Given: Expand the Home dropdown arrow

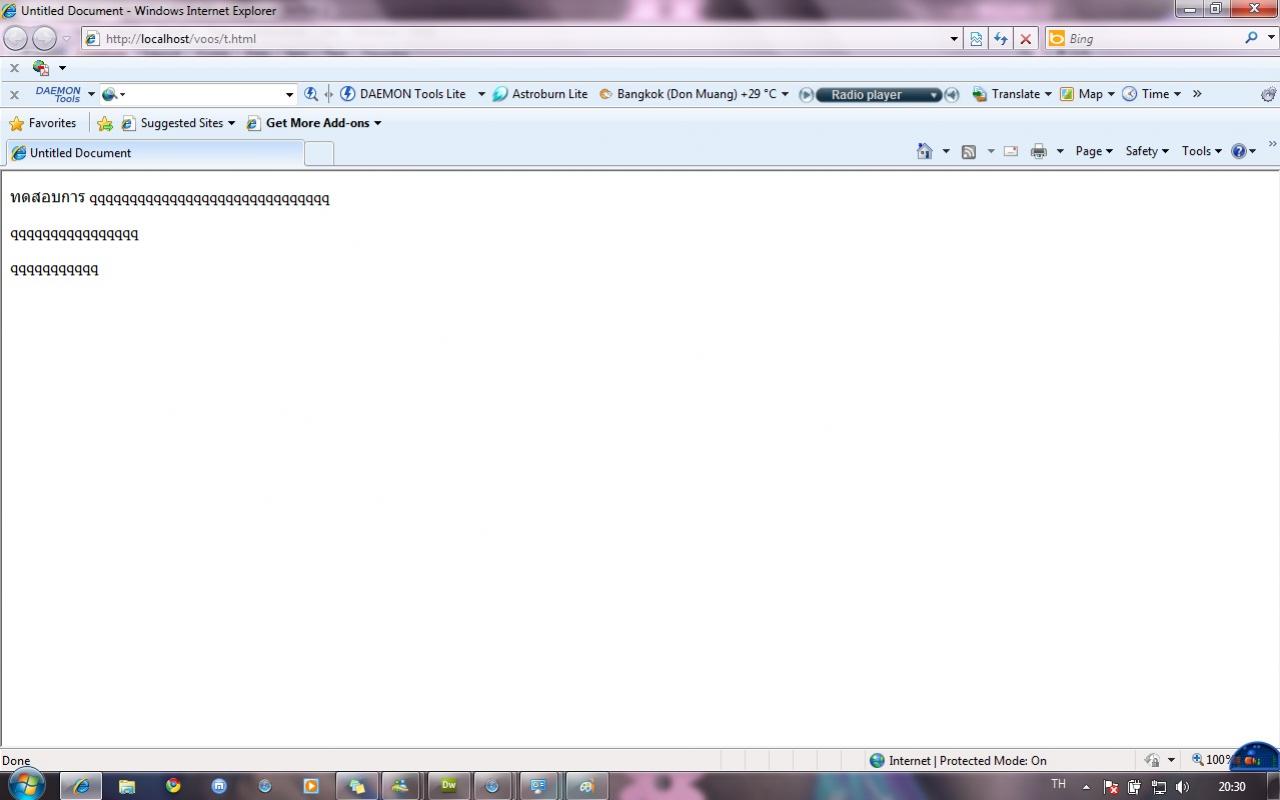Looking at the screenshot, I should [945, 151].
